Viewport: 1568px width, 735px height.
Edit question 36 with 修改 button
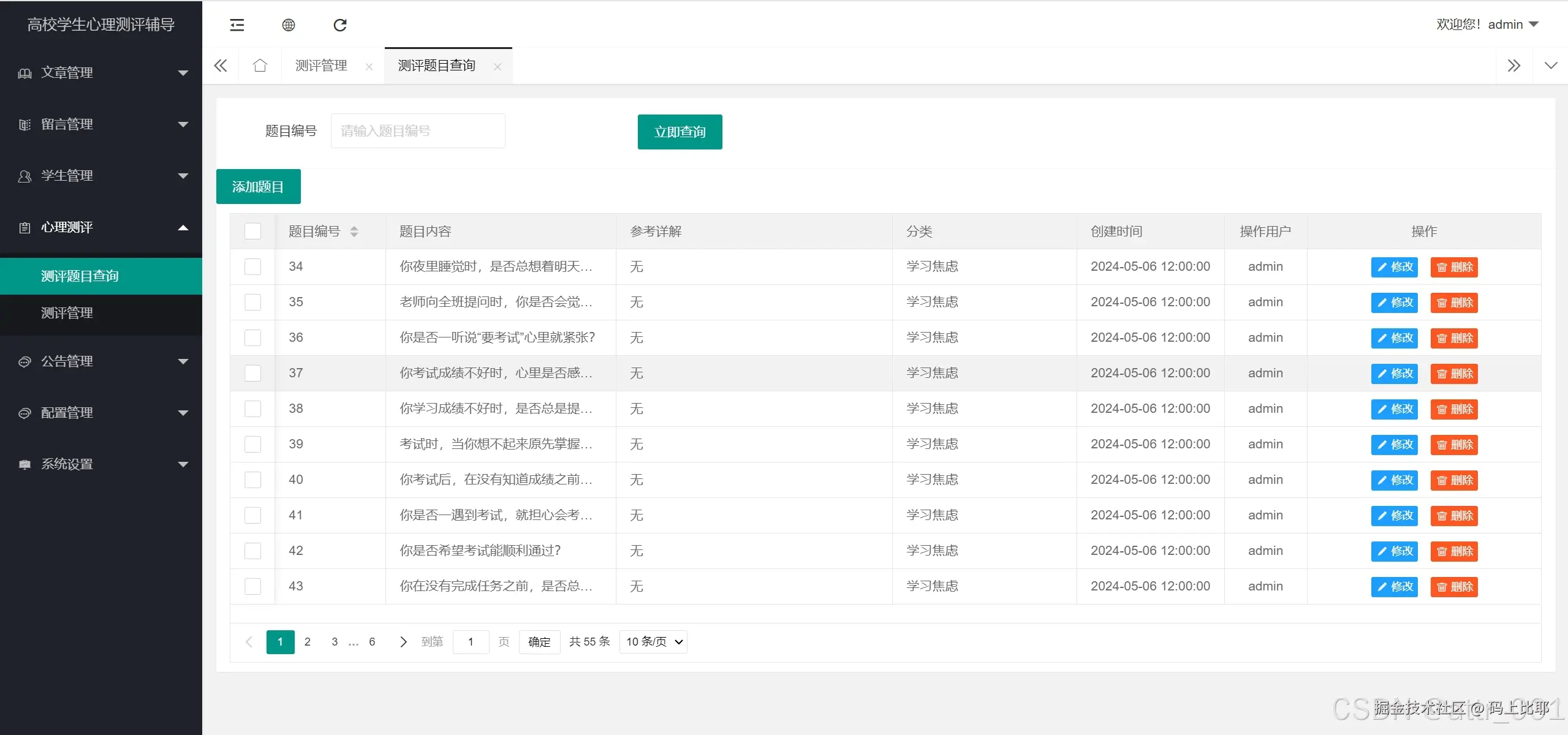coord(1395,338)
